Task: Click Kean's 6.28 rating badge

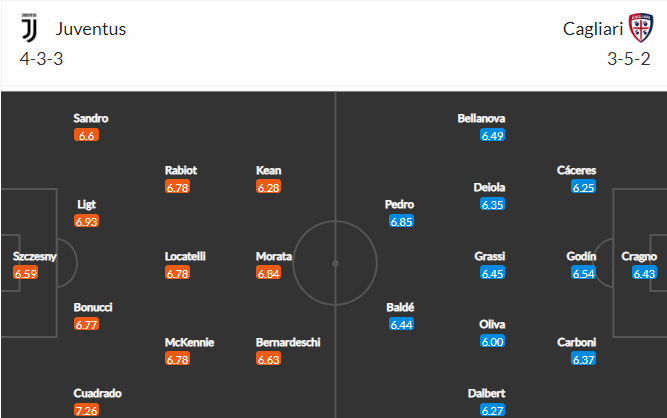Action: click(x=269, y=187)
